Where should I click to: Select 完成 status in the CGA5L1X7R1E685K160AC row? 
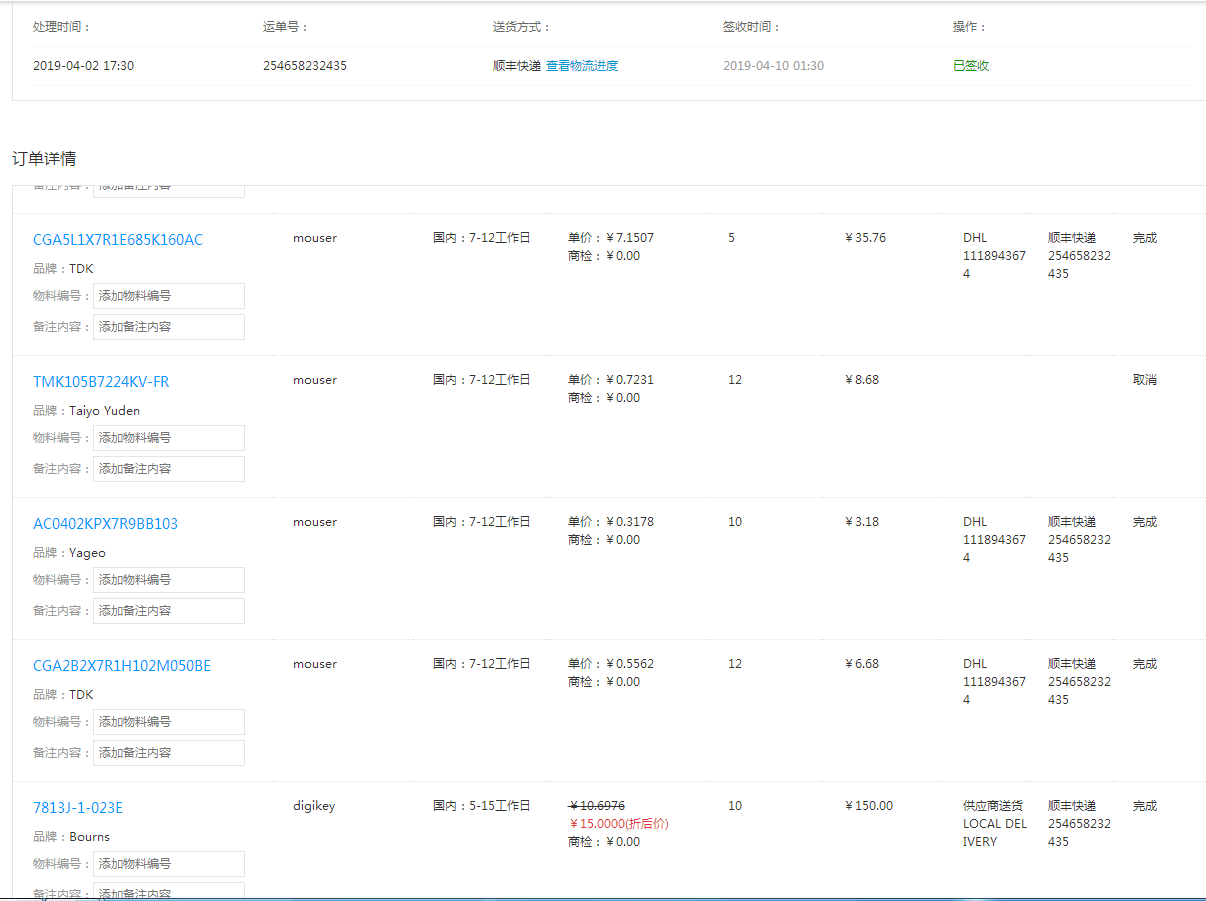coord(1145,238)
